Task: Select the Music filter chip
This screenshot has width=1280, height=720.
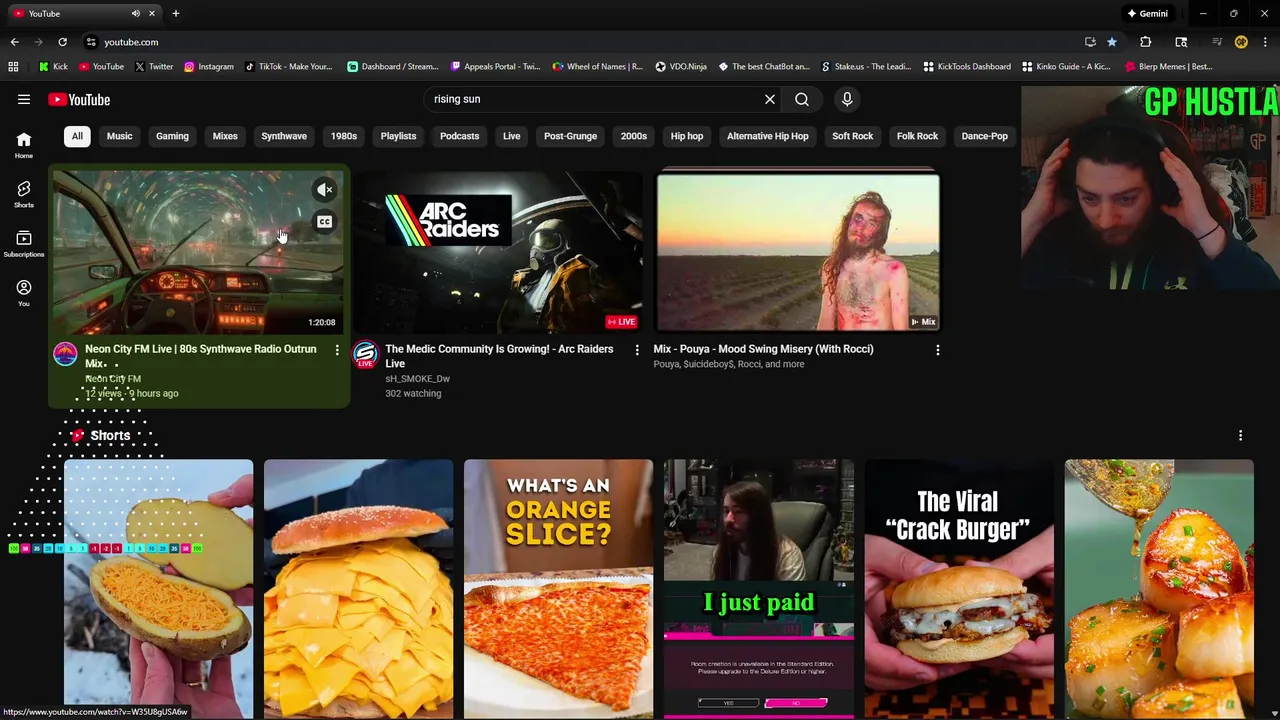Action: (x=119, y=136)
